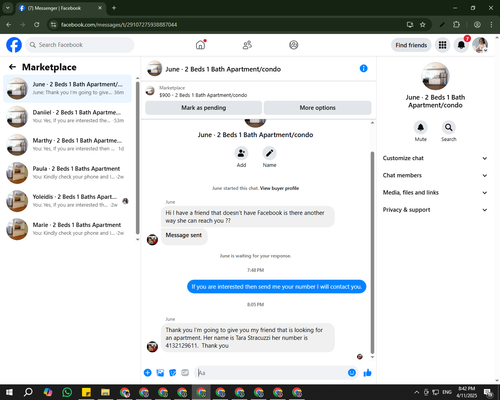The width and height of the screenshot is (500, 400).
Task: Click June's avatar beside the last message
Action: click(x=152, y=346)
